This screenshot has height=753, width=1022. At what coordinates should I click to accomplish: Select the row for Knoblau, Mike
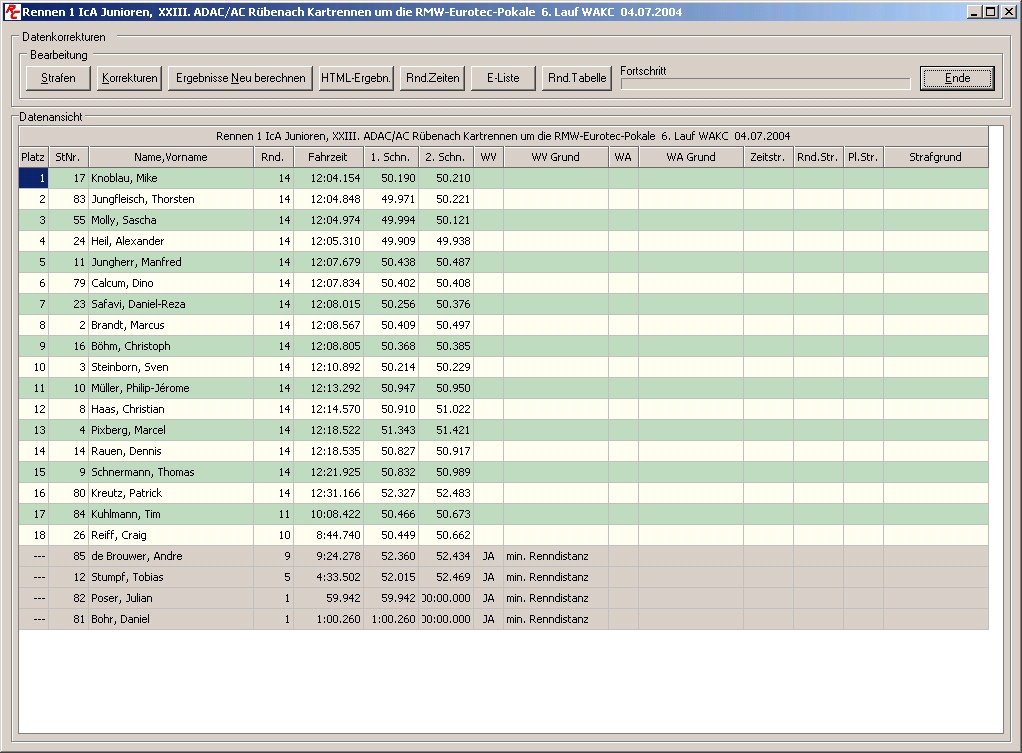pyautogui.click(x=170, y=178)
